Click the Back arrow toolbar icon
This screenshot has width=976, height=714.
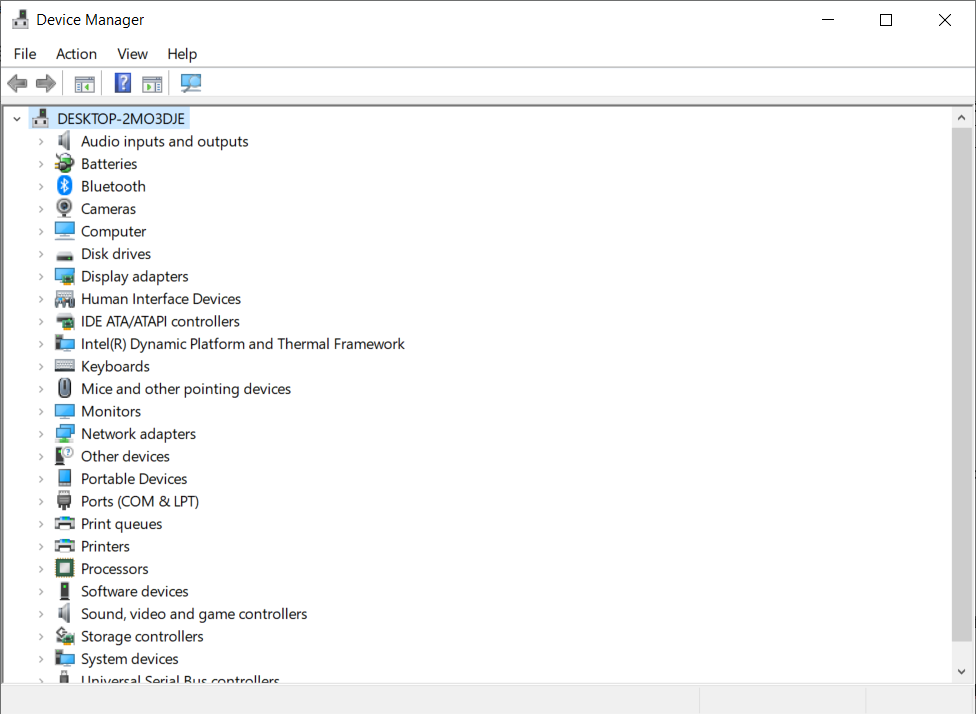tap(17, 83)
